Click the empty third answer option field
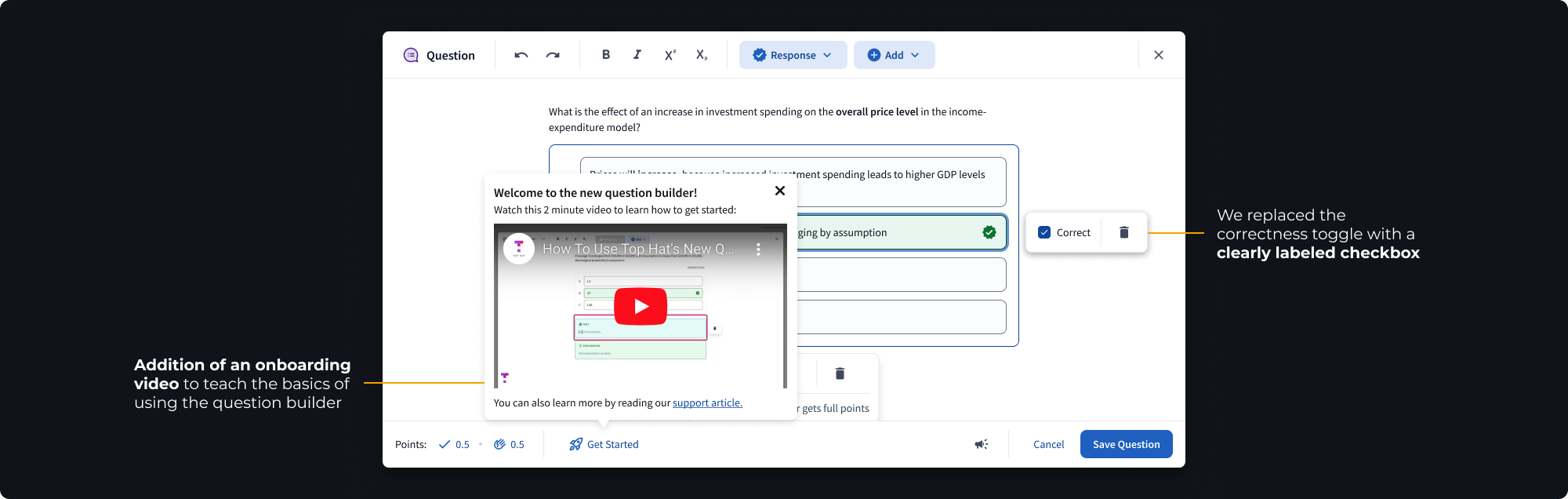The width and height of the screenshot is (1568, 499). pos(902,275)
